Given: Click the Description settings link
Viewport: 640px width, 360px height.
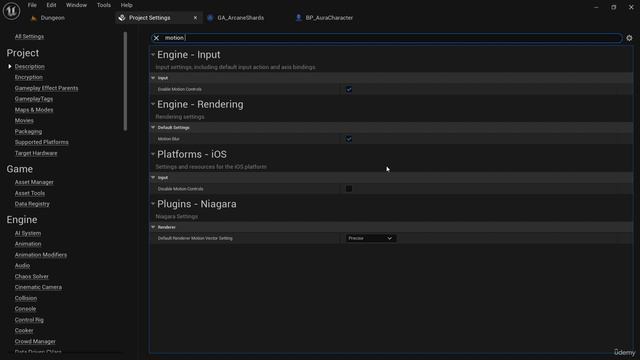Looking at the screenshot, I should coord(29,67).
